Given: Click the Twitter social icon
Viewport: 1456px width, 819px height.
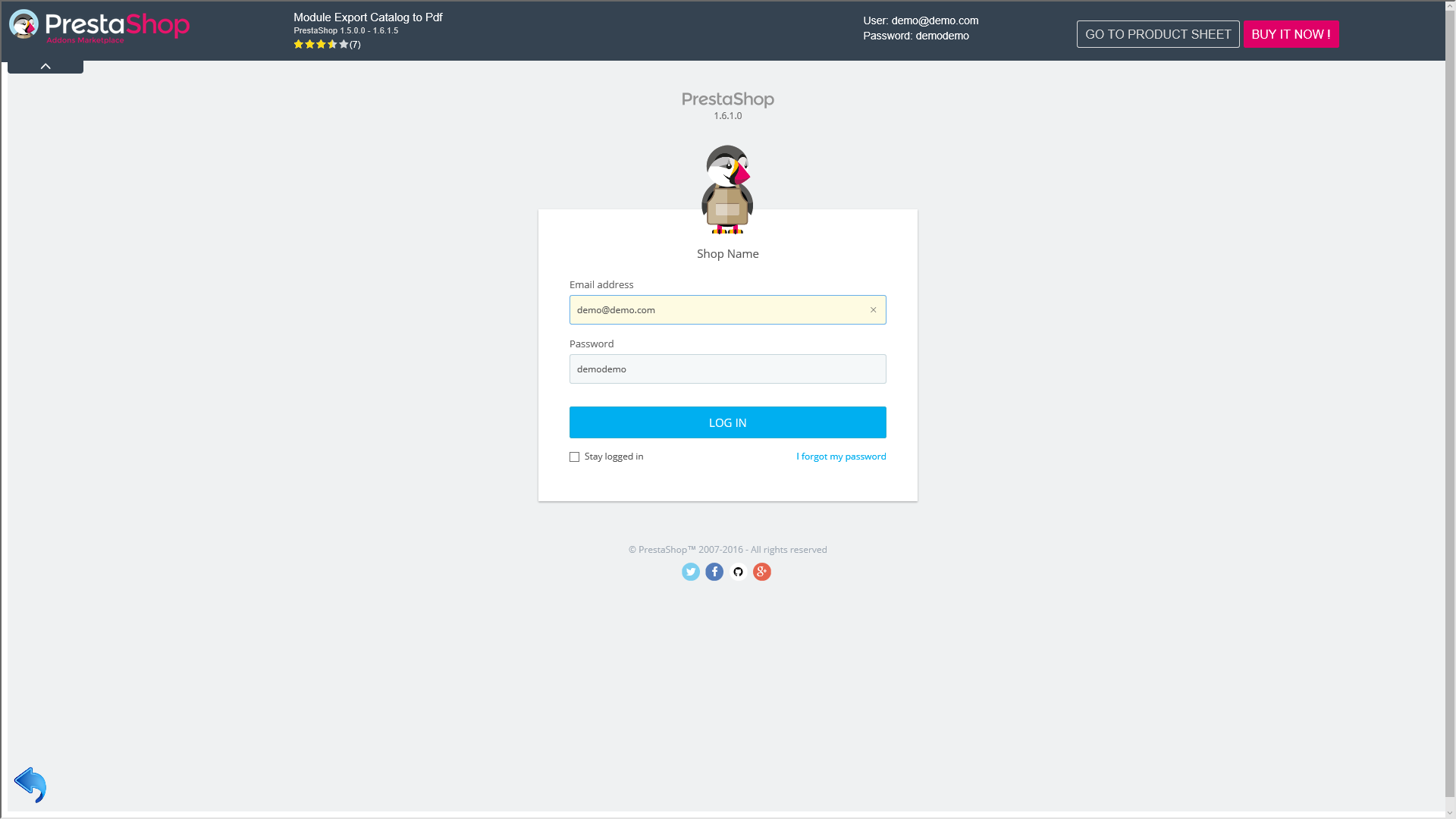Looking at the screenshot, I should pos(690,572).
